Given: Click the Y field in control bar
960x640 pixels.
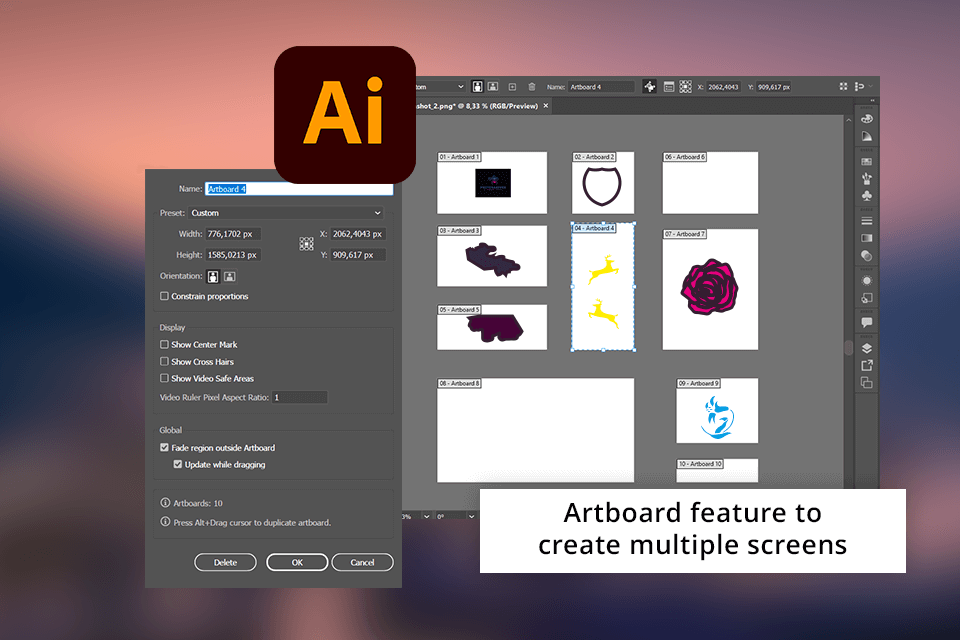Looking at the screenshot, I should tap(774, 87).
